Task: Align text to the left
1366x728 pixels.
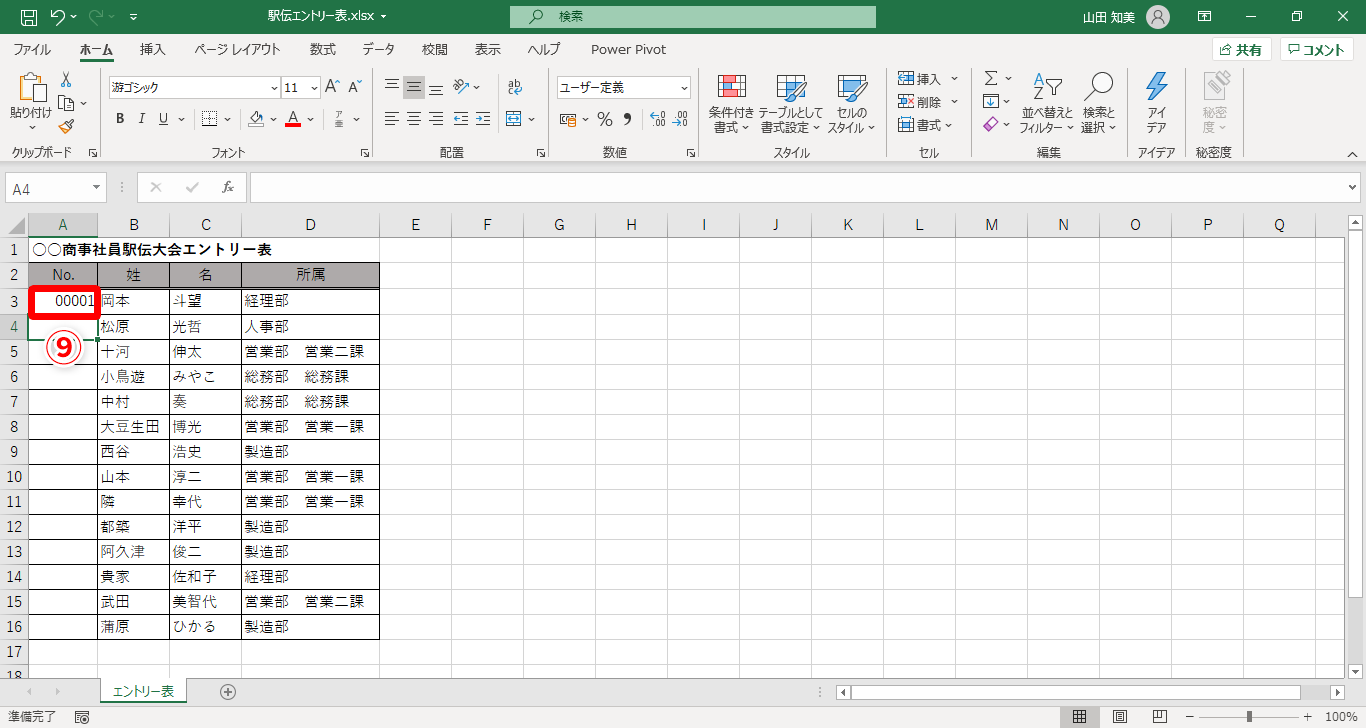Action: click(392, 119)
